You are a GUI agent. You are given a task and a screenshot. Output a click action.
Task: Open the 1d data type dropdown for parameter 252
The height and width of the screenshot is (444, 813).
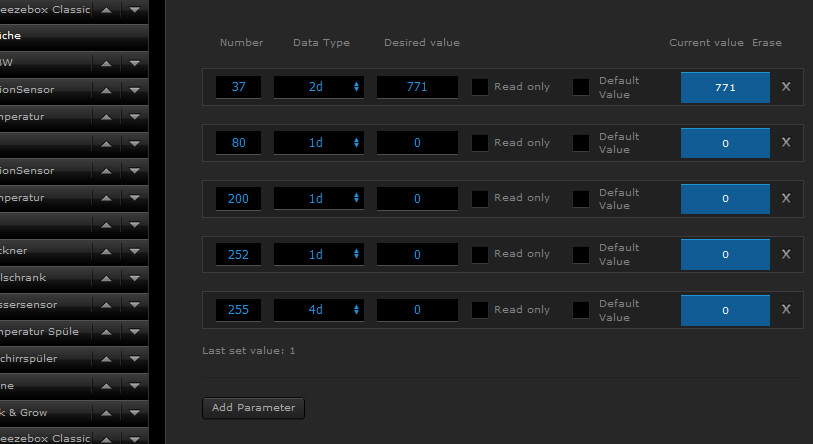pos(319,254)
